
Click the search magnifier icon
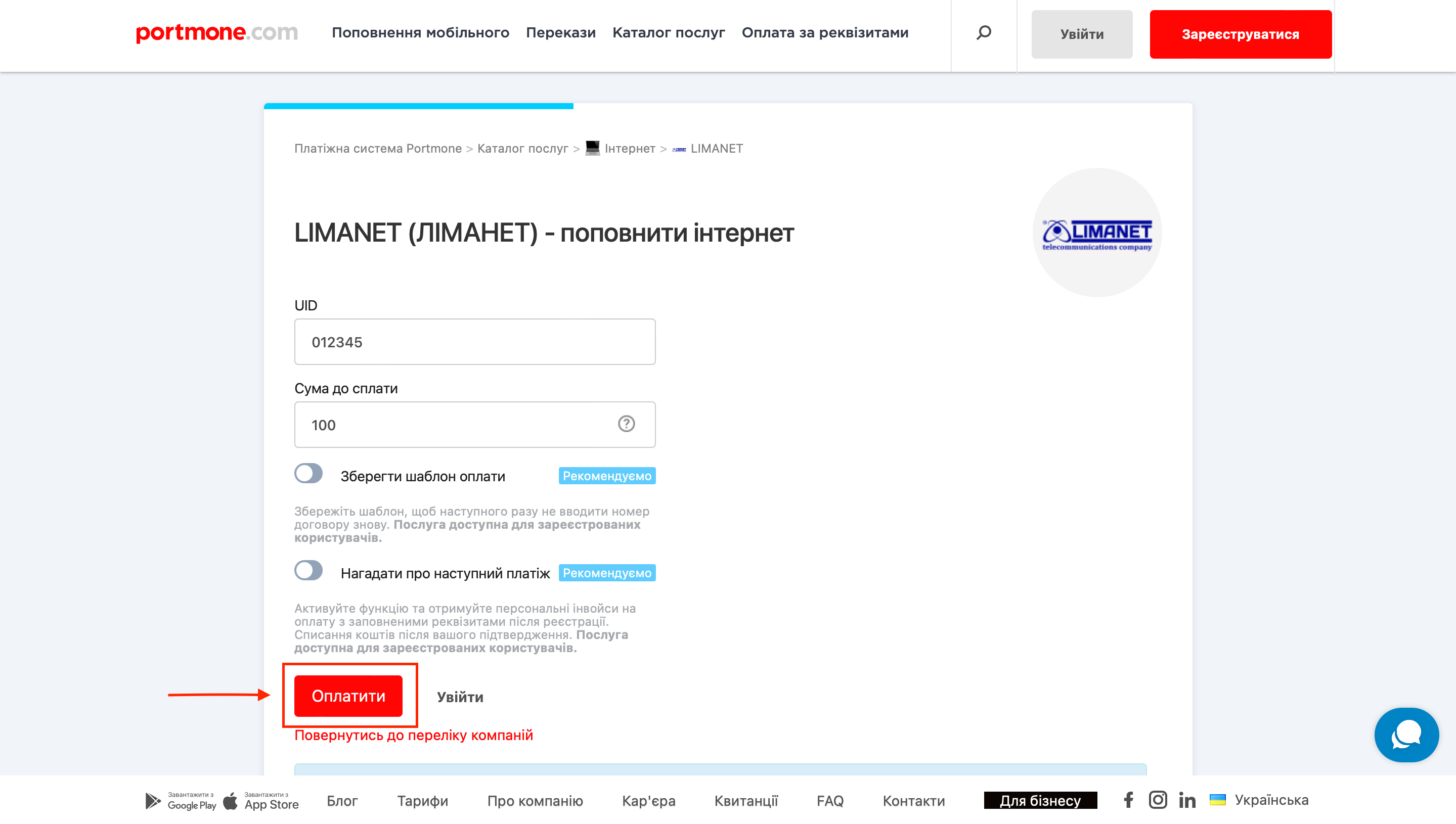(984, 33)
